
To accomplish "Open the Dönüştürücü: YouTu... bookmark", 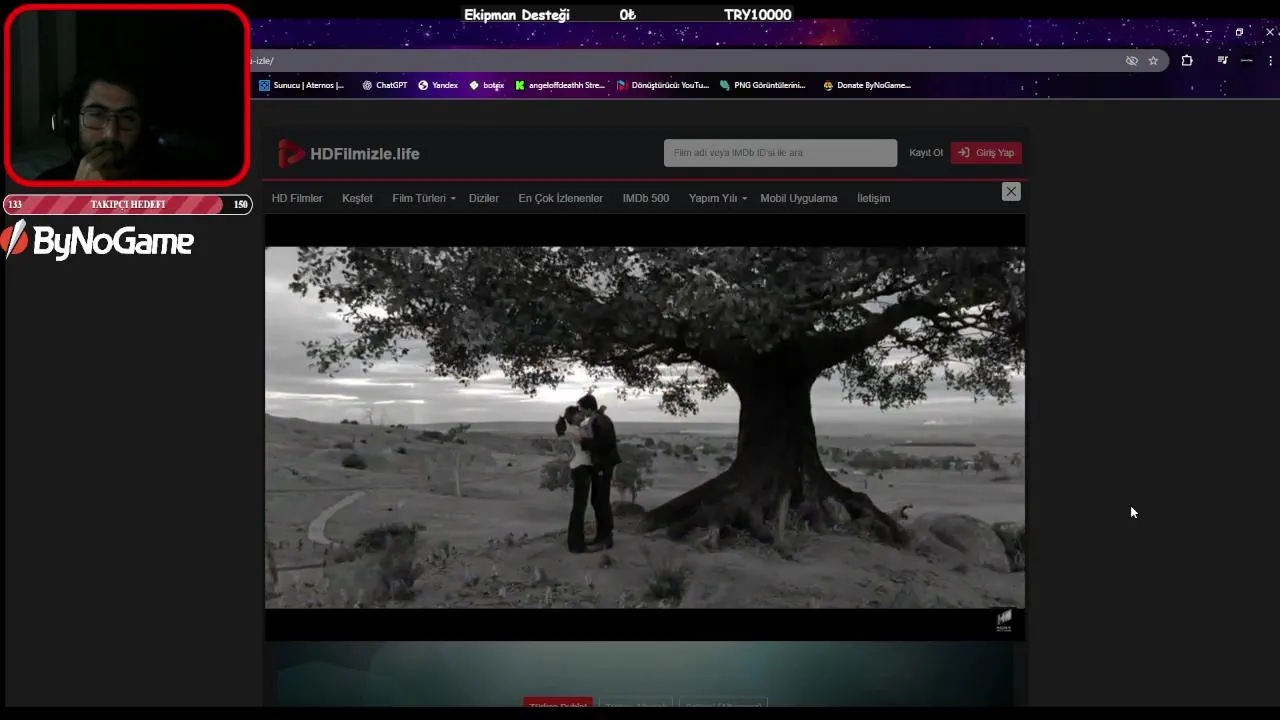I will 662,85.
